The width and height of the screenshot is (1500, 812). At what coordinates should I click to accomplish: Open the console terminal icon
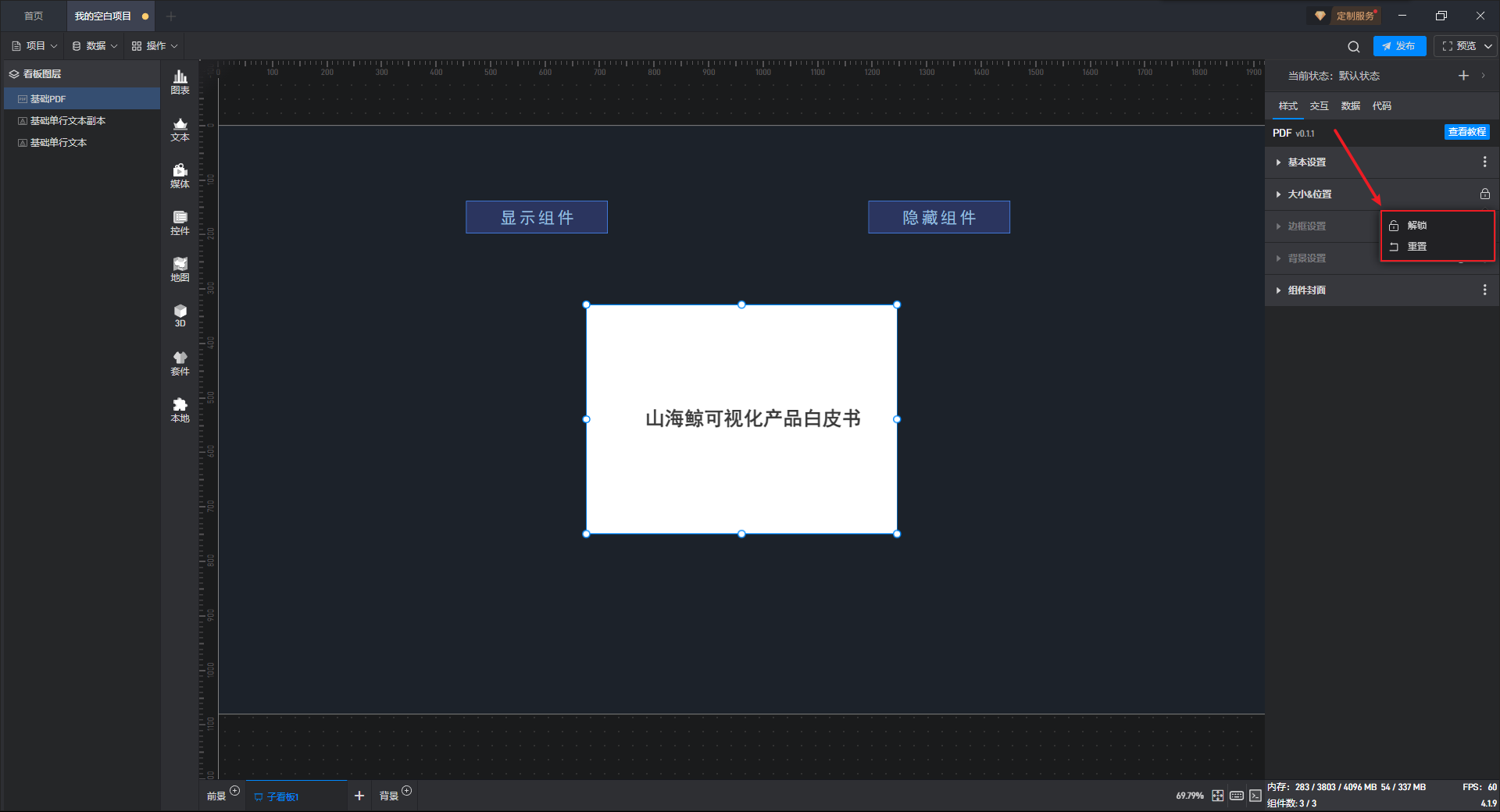tap(1255, 796)
